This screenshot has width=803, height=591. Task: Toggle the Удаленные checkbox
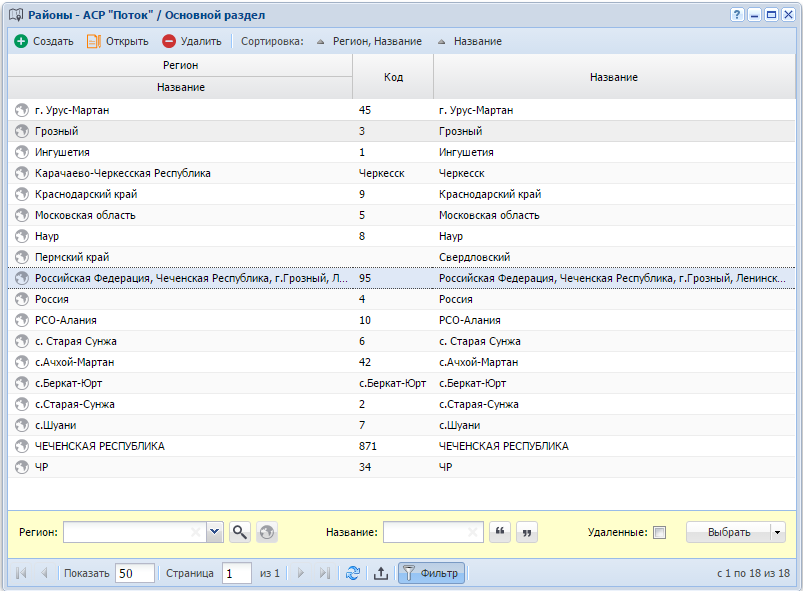pos(660,533)
